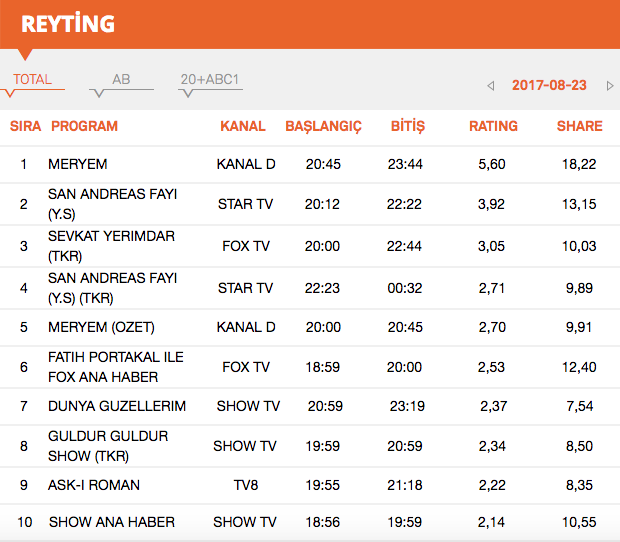Click the BAŞLANGIÇ column header
This screenshot has width=620, height=542.
tap(323, 126)
